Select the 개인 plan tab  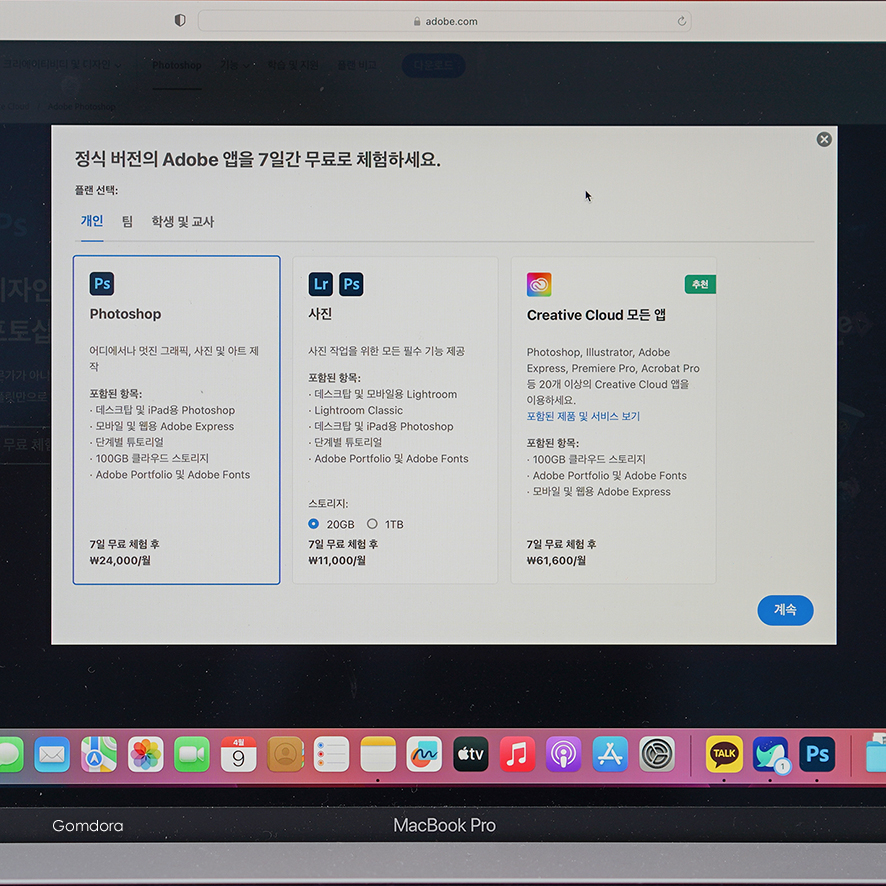(x=92, y=220)
